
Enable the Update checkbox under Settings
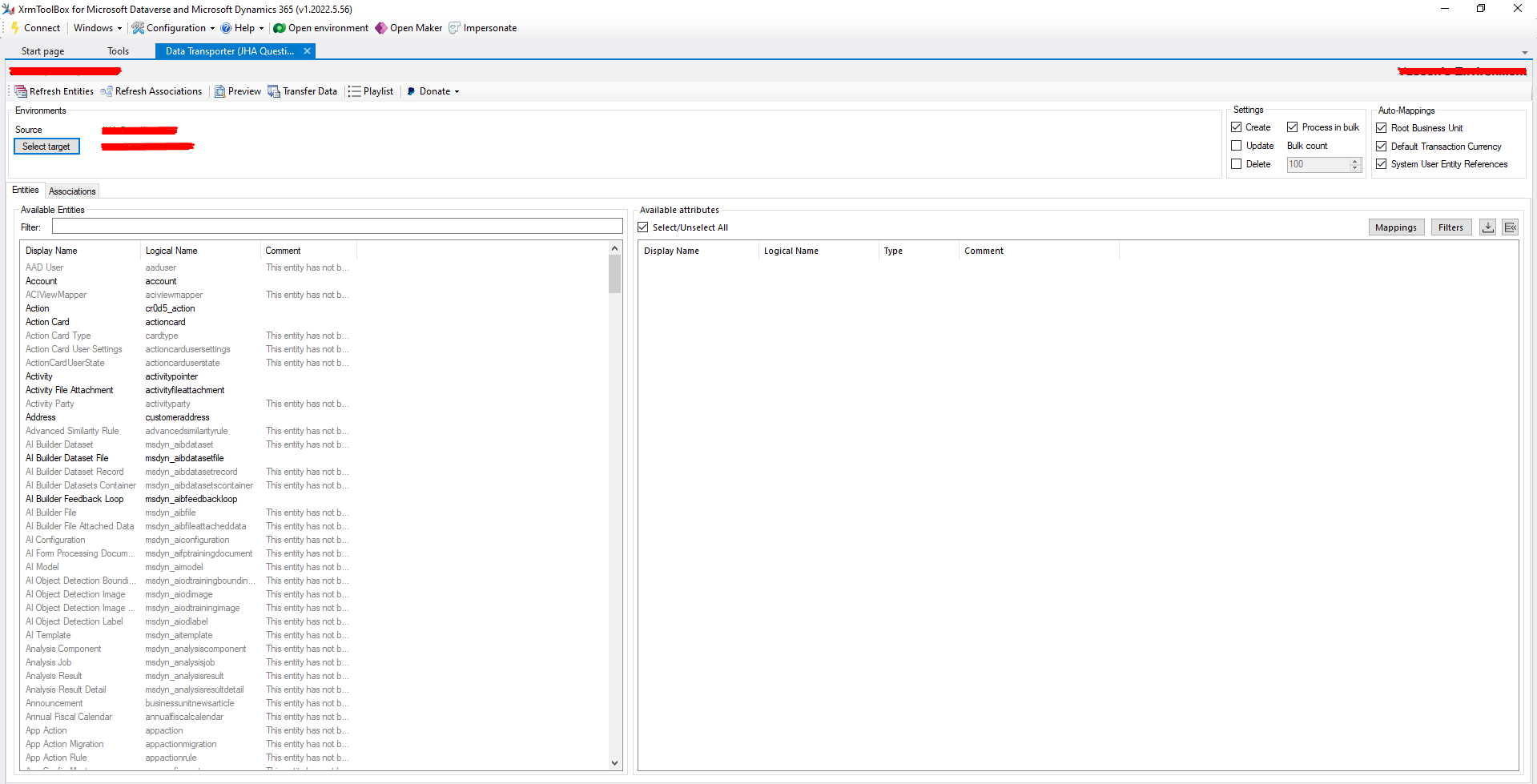tap(1236, 145)
